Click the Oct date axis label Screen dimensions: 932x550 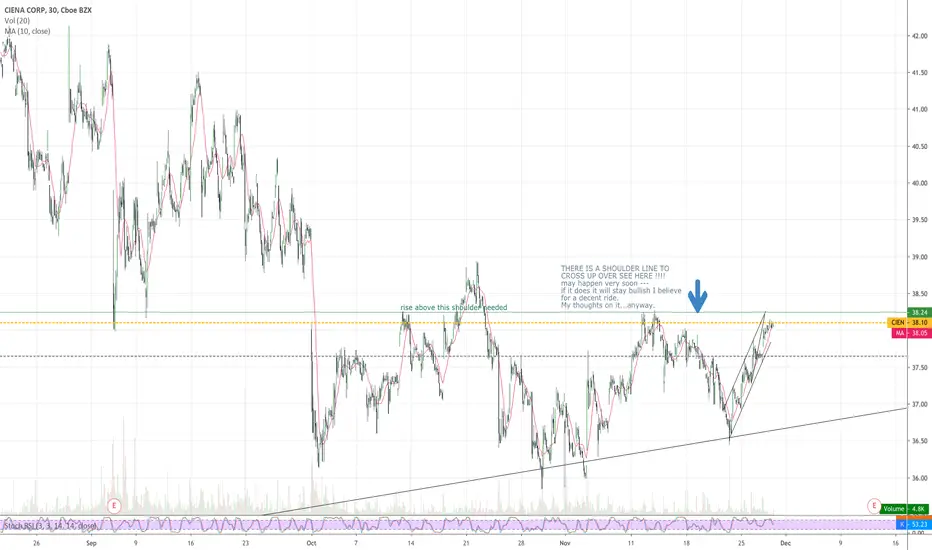(311, 543)
